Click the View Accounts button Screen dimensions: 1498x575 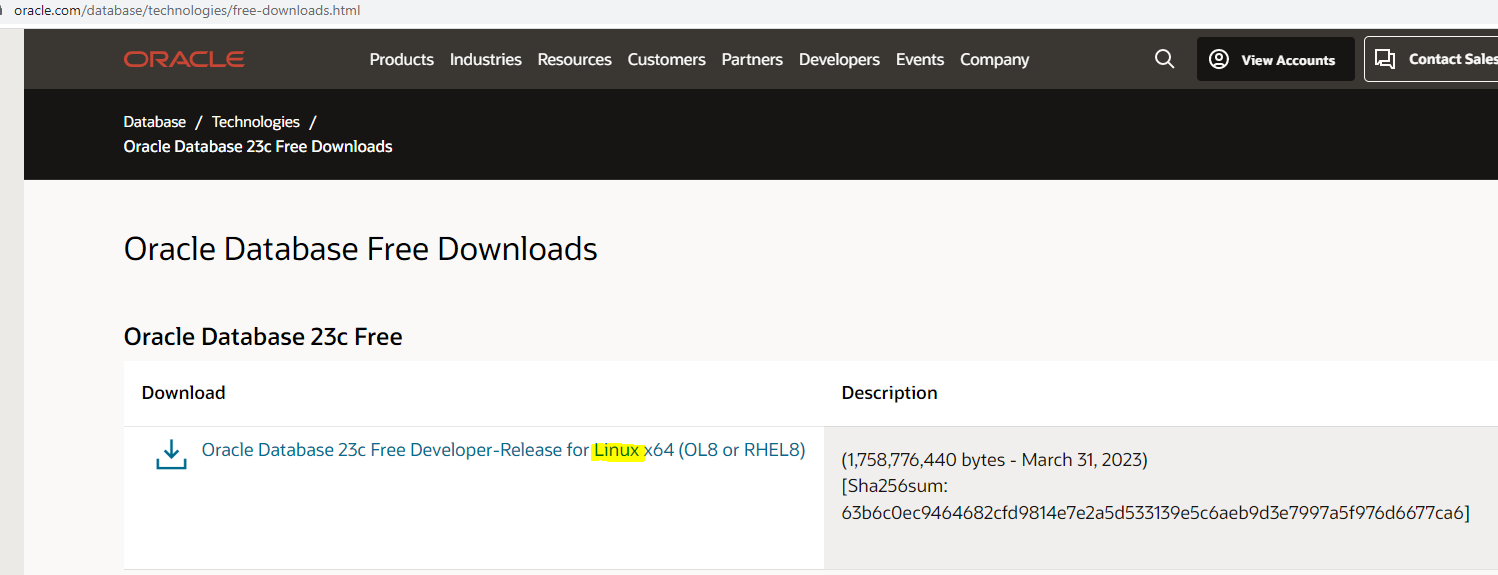click(x=1276, y=59)
